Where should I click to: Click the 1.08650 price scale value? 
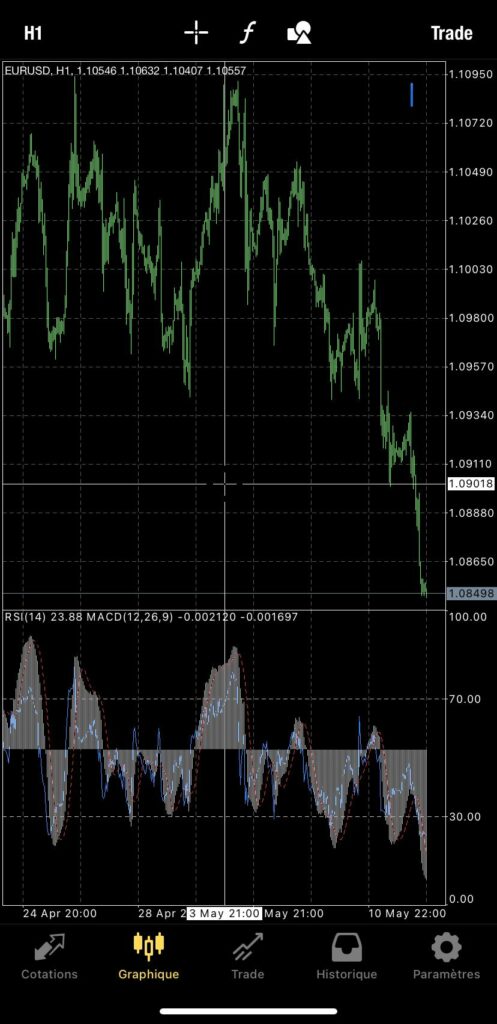point(471,561)
